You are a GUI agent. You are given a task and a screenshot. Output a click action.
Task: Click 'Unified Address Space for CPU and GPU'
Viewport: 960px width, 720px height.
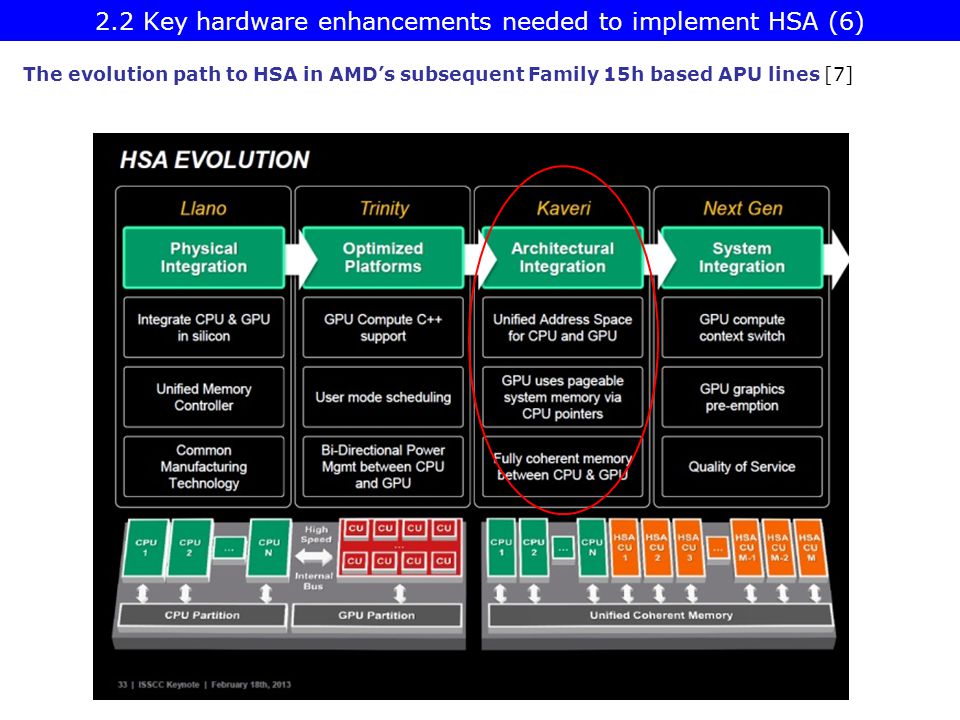pos(563,328)
